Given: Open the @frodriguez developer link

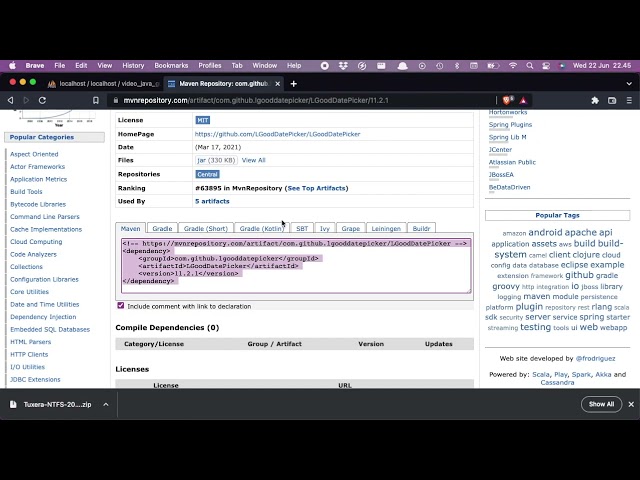Looking at the screenshot, I should click(x=595, y=358).
